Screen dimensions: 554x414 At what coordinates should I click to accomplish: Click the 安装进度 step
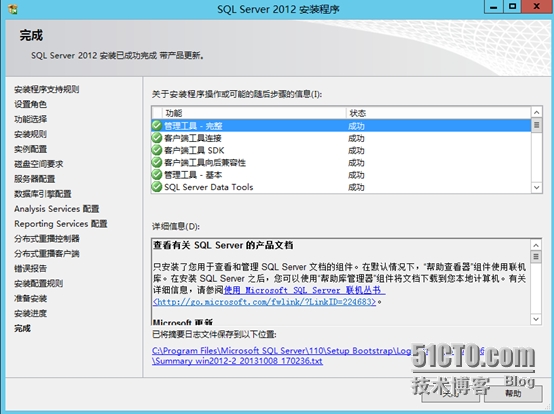tap(30, 313)
